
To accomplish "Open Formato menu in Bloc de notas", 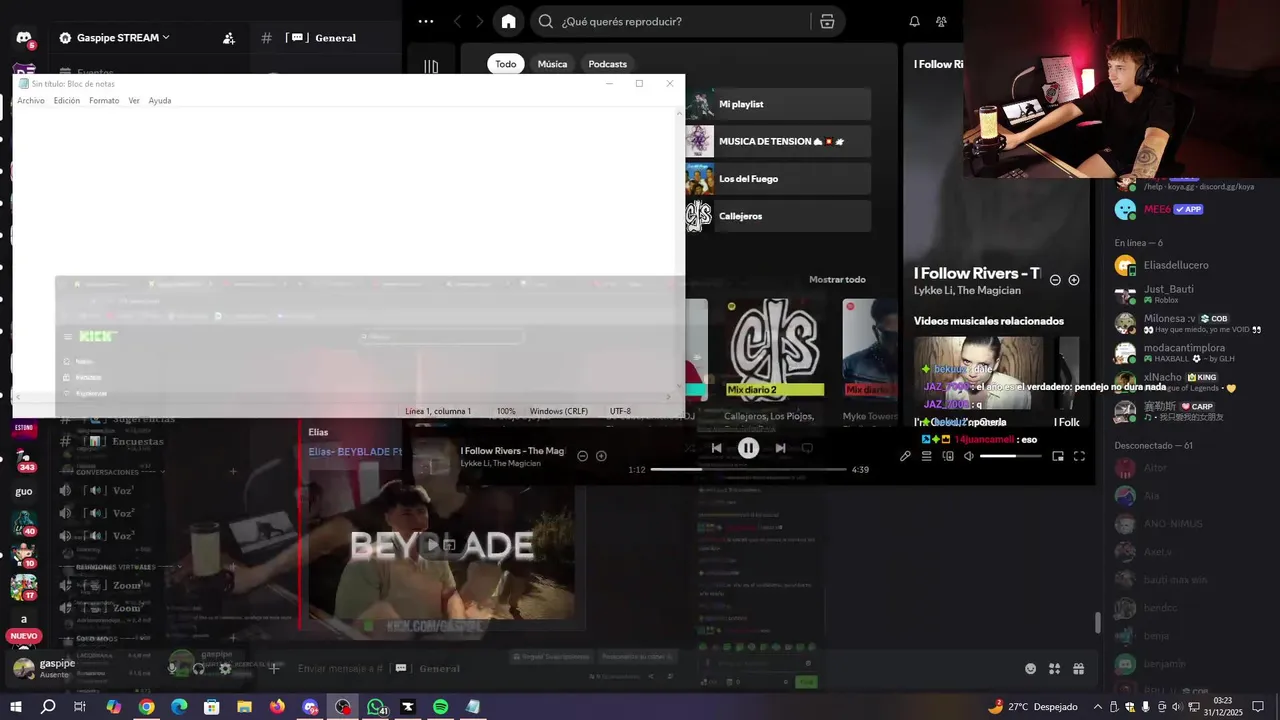I will (x=104, y=100).
